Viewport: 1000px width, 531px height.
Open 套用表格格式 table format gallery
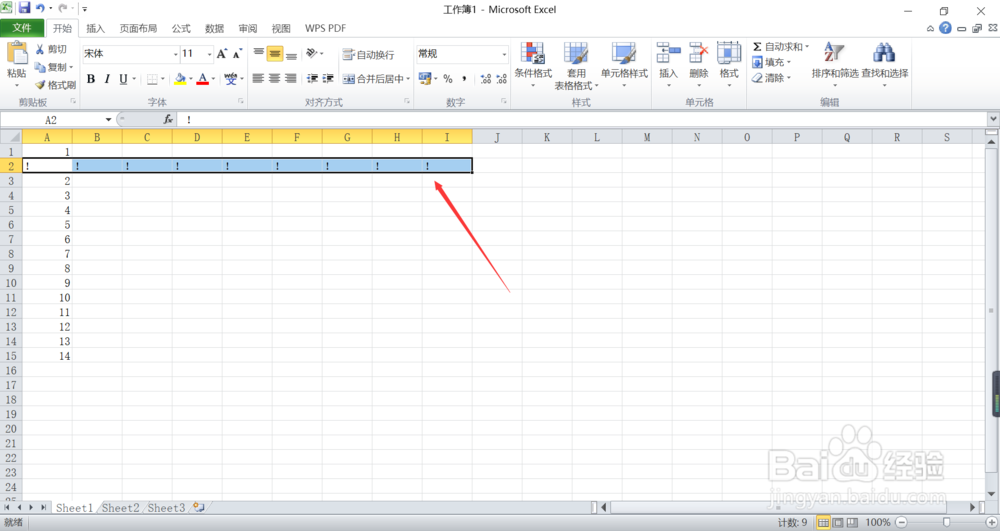click(x=576, y=66)
